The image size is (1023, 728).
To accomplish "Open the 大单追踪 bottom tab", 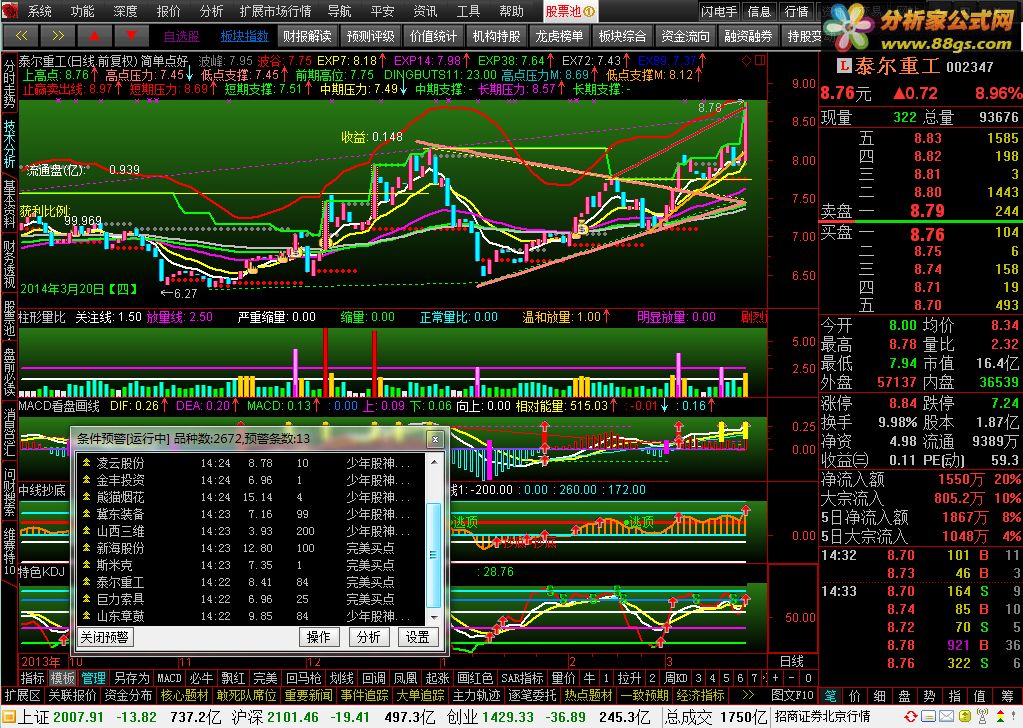I will click(420, 695).
